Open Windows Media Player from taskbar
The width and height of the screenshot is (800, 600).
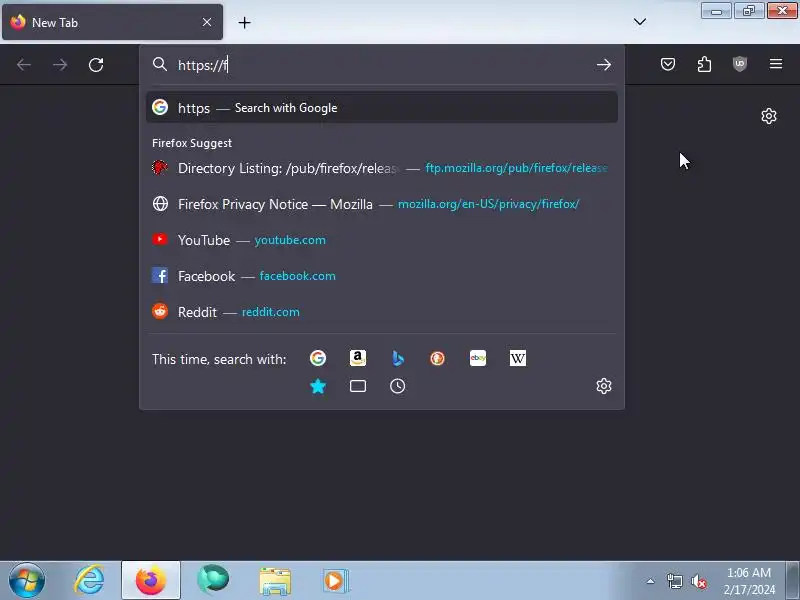[336, 581]
